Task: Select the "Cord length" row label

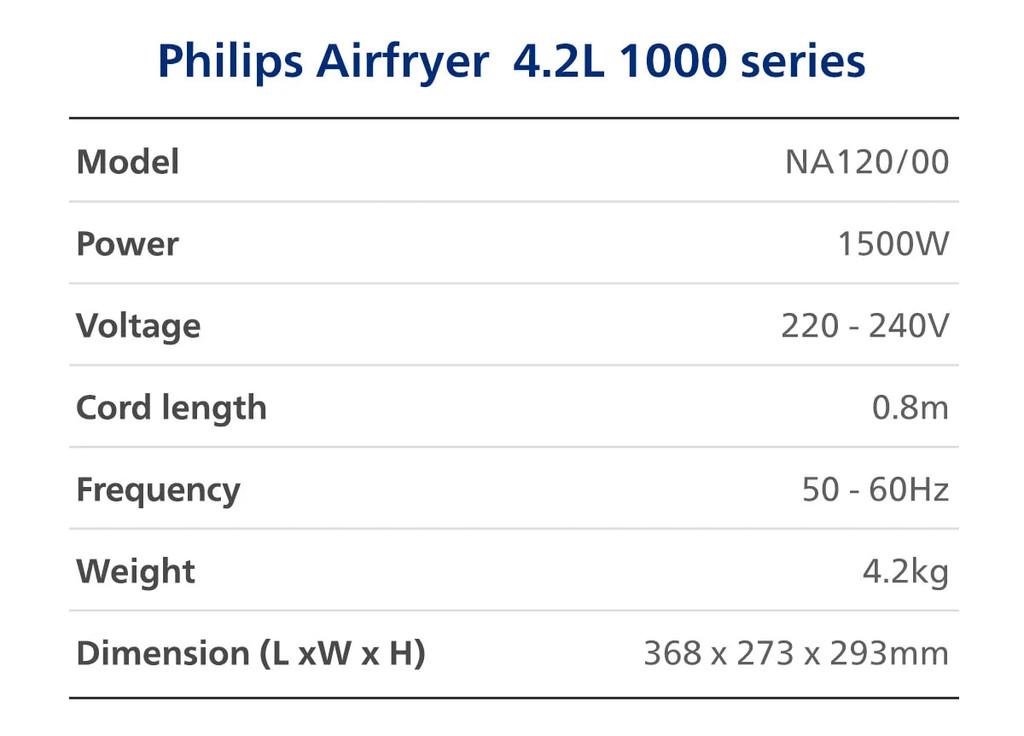Action: tap(172, 408)
